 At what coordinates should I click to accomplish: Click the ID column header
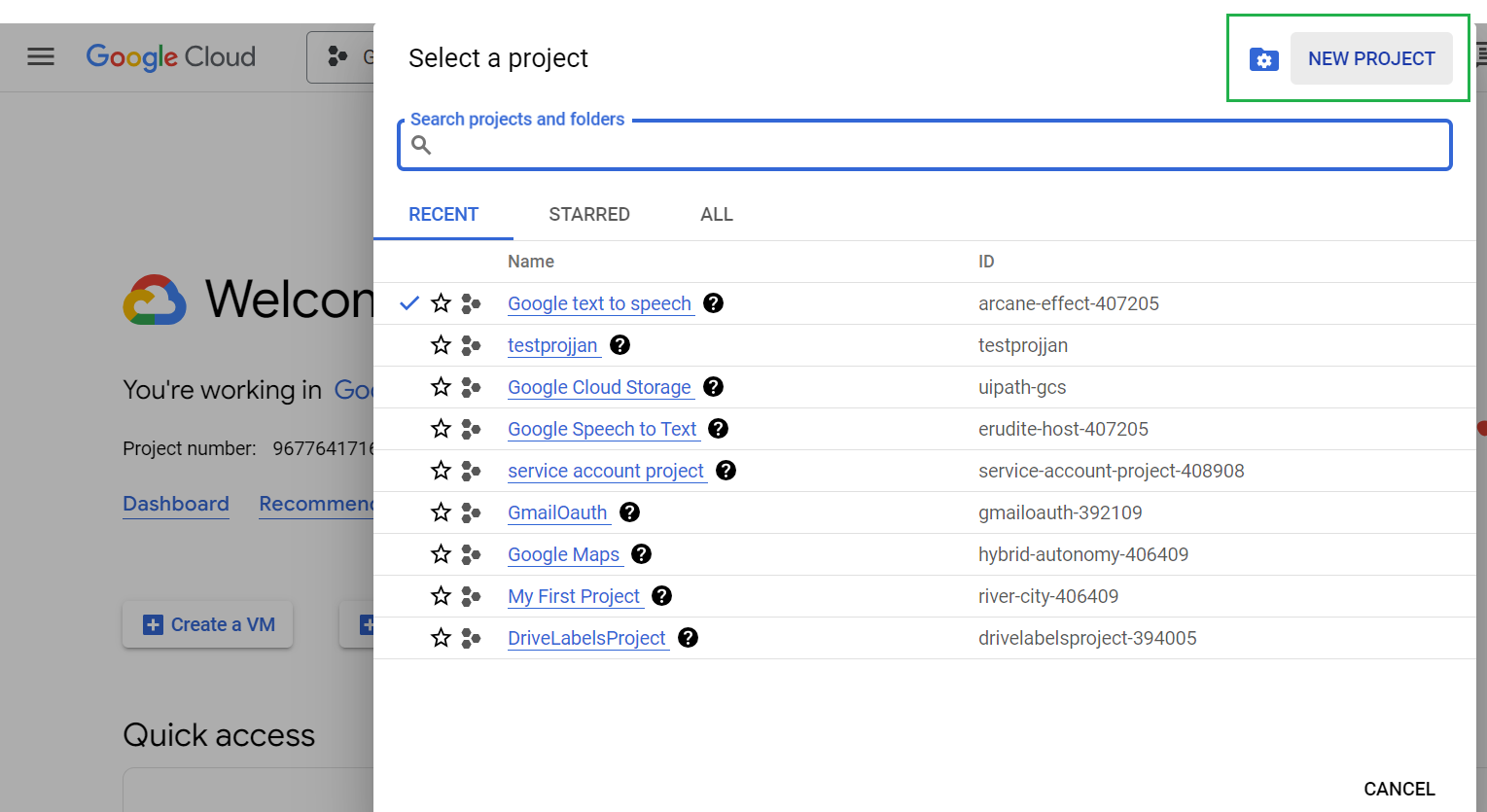coord(986,262)
